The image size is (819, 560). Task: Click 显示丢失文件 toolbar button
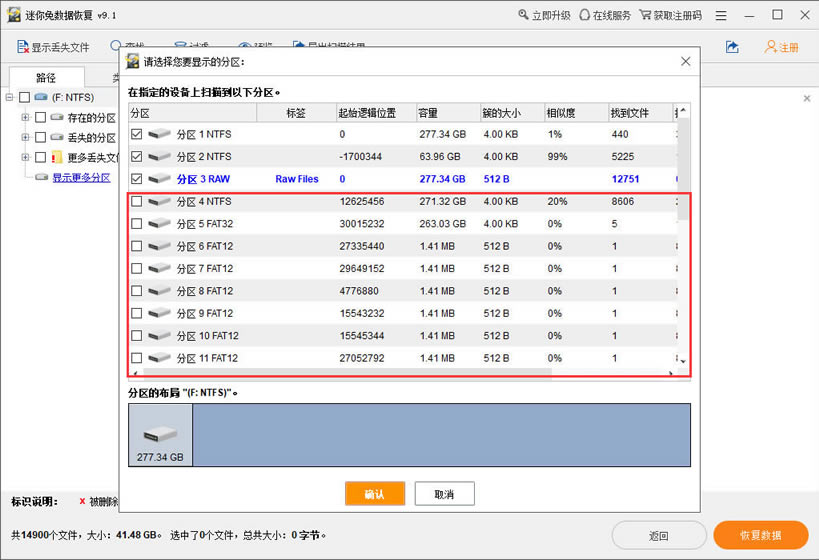pos(53,47)
